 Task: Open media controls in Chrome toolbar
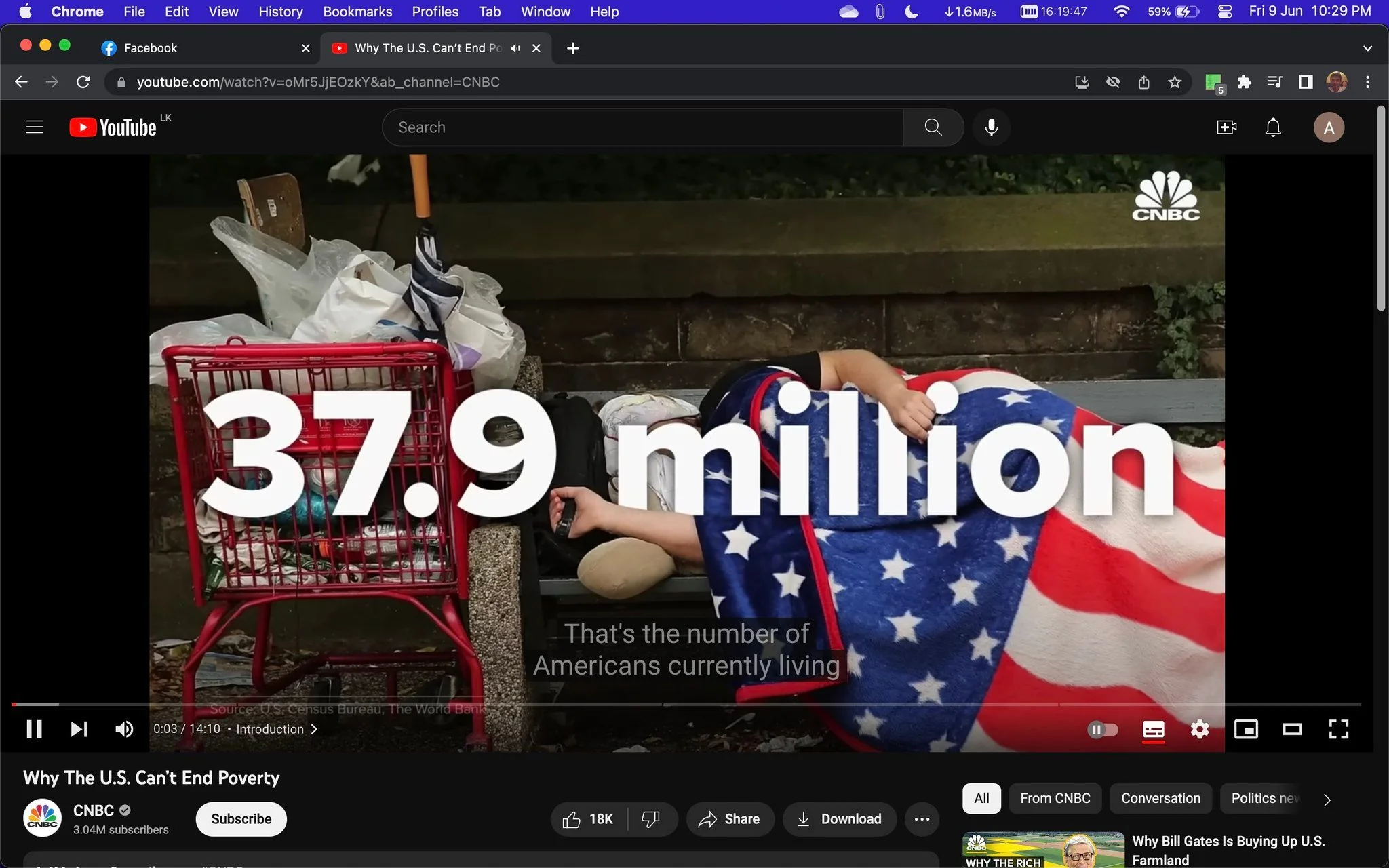(1274, 82)
